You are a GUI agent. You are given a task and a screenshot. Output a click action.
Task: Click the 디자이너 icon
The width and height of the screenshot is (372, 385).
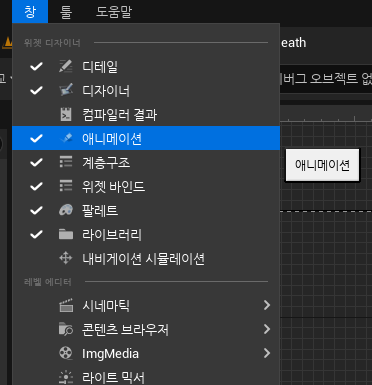point(66,90)
